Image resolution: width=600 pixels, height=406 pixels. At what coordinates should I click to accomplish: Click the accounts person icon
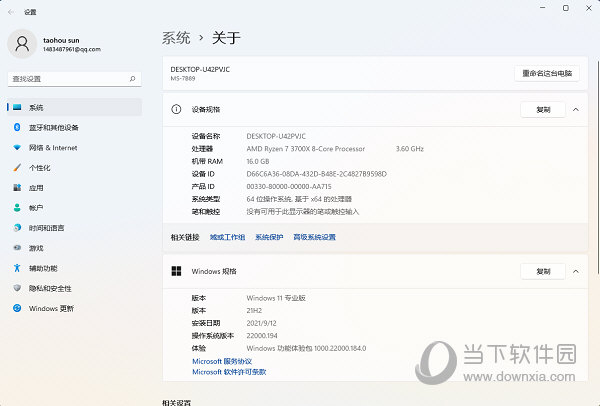click(x=17, y=207)
